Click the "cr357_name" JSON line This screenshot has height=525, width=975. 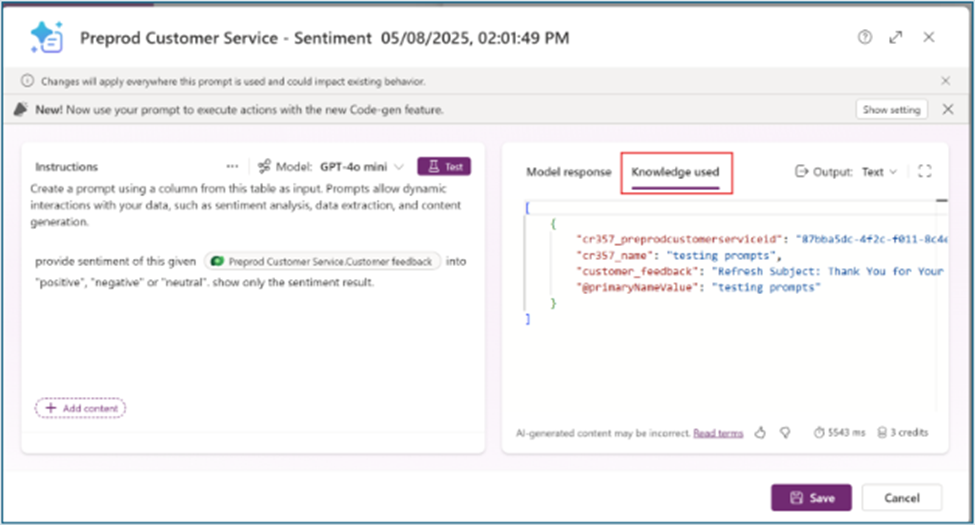(679, 256)
